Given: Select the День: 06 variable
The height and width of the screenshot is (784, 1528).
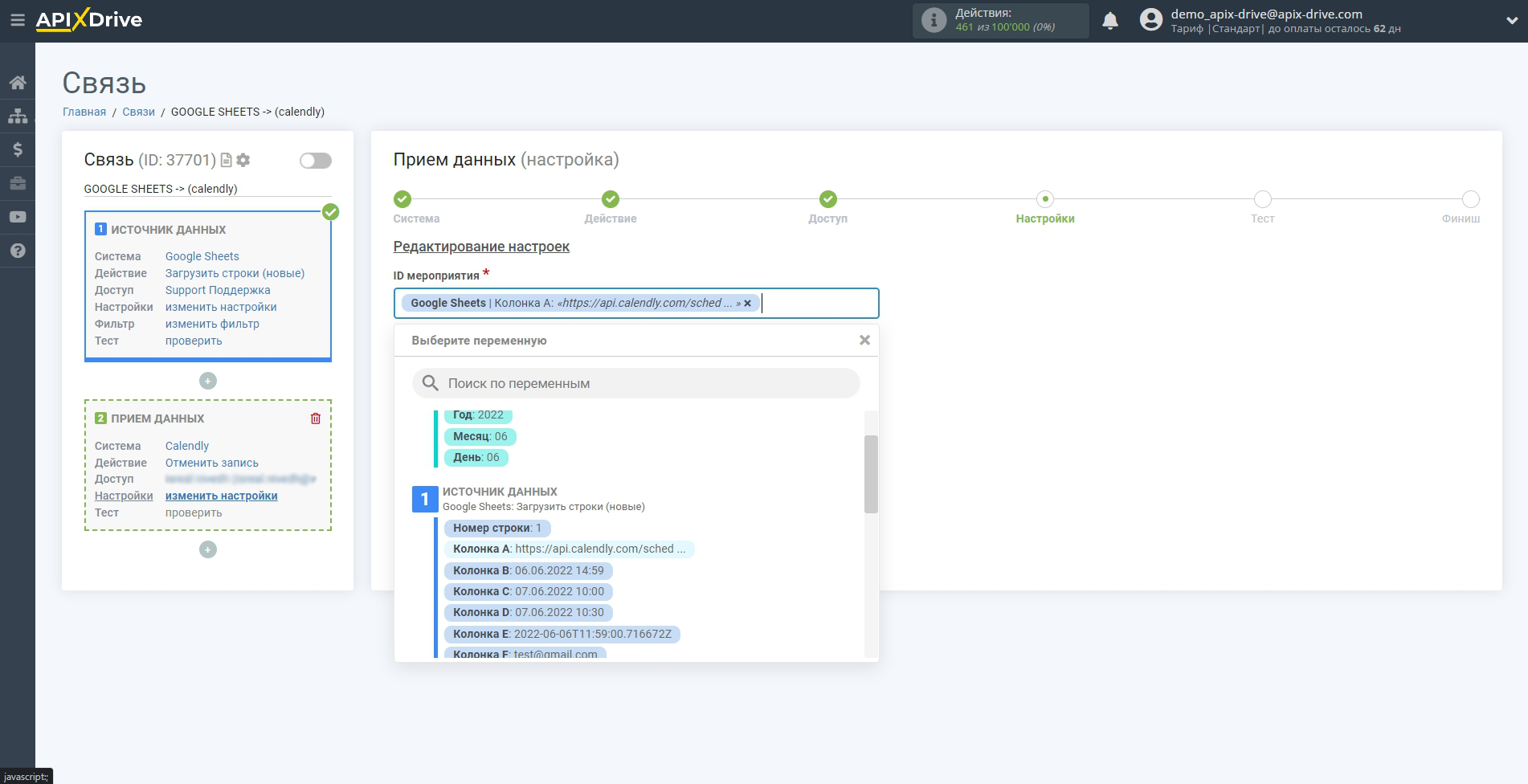Looking at the screenshot, I should pyautogui.click(x=476, y=457).
